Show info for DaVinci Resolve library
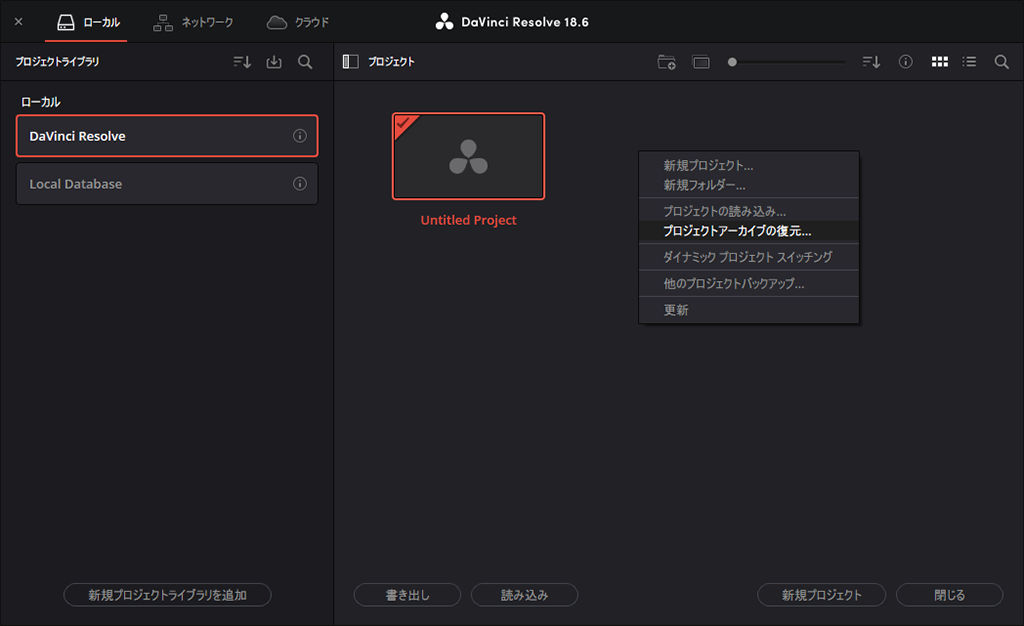This screenshot has width=1024, height=626. pos(300,136)
